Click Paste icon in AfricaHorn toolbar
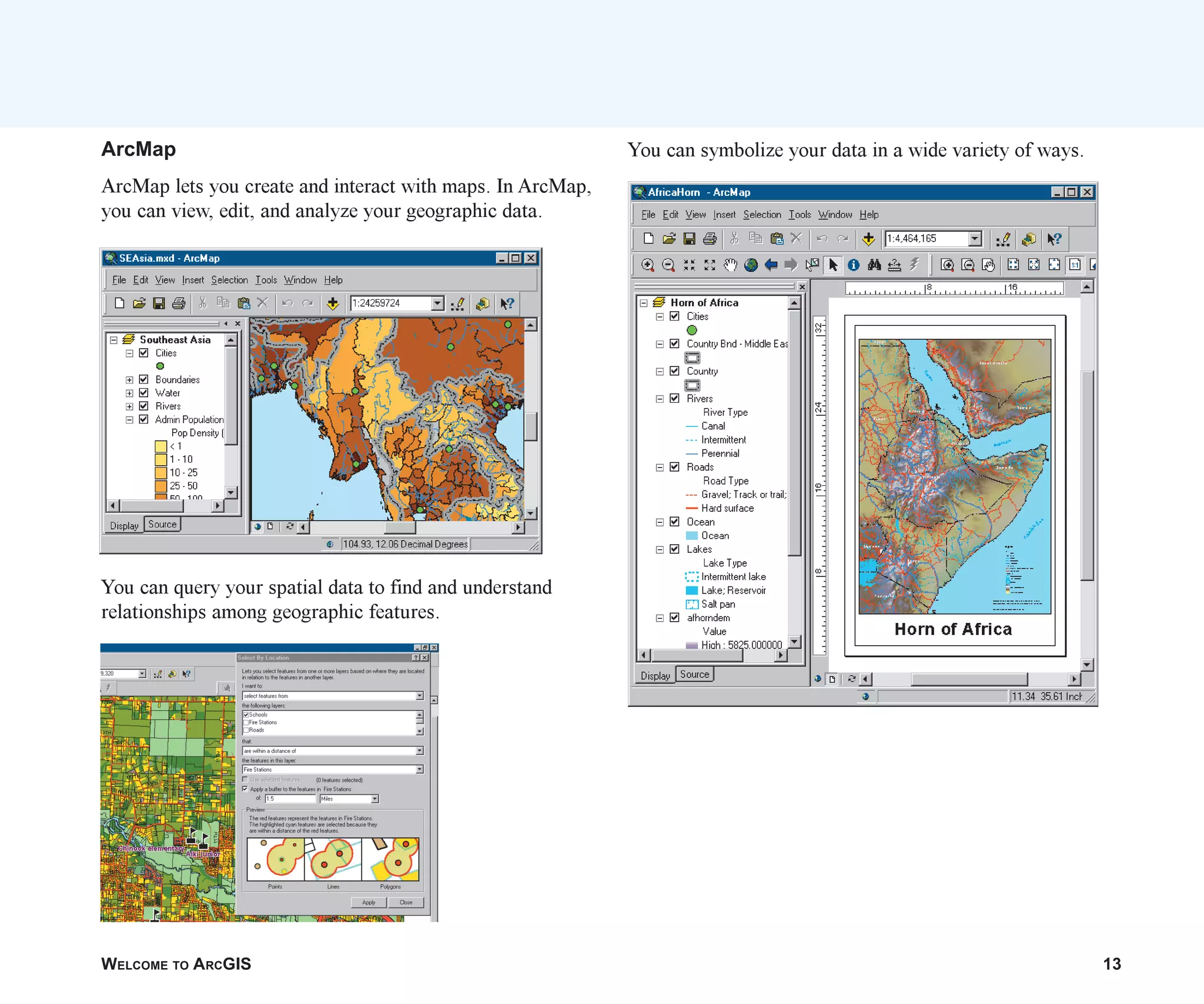Viewport: 1204px width, 1004px height. click(777, 239)
